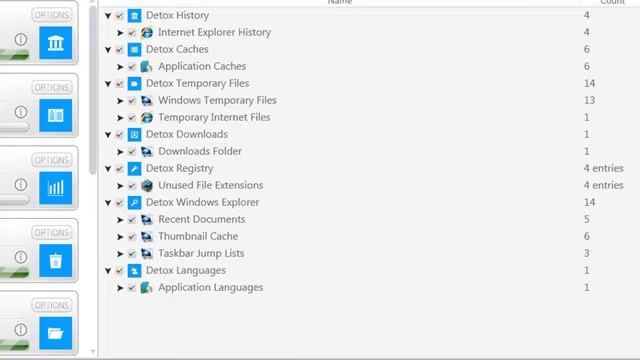Uncheck the Detox Caches checkbox
Image resolution: width=640 pixels, height=360 pixels.
pos(119,49)
